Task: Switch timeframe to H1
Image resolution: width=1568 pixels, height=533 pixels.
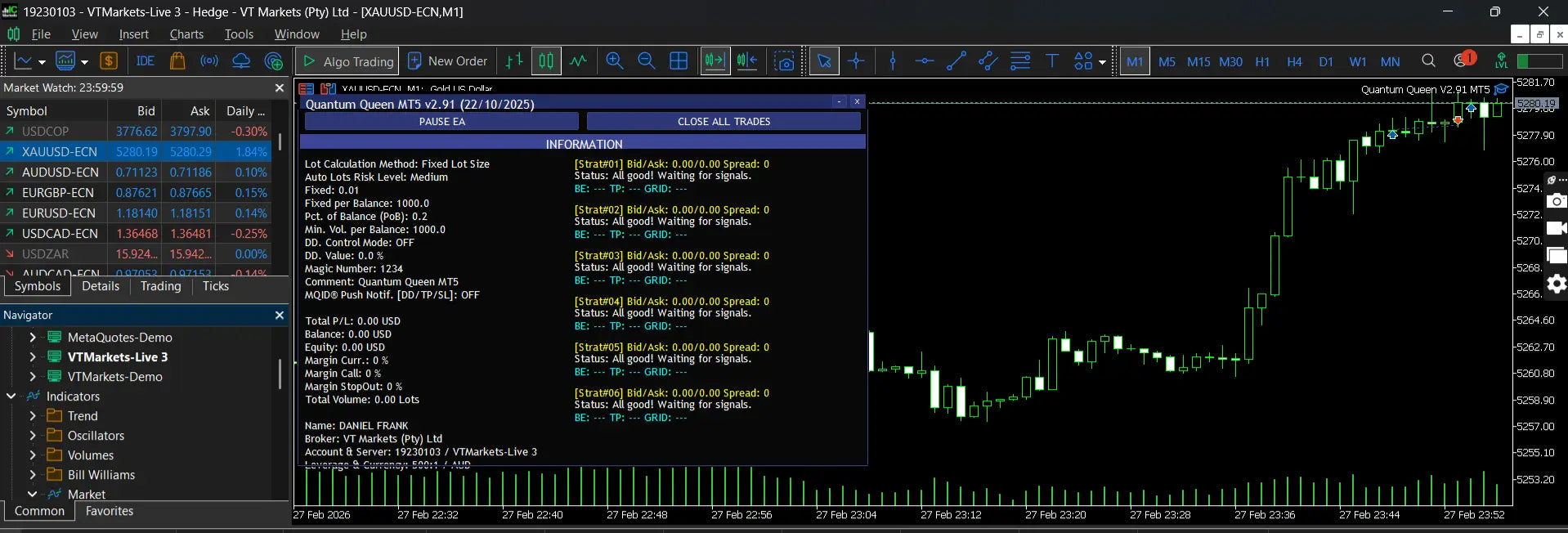Action: 1262,62
